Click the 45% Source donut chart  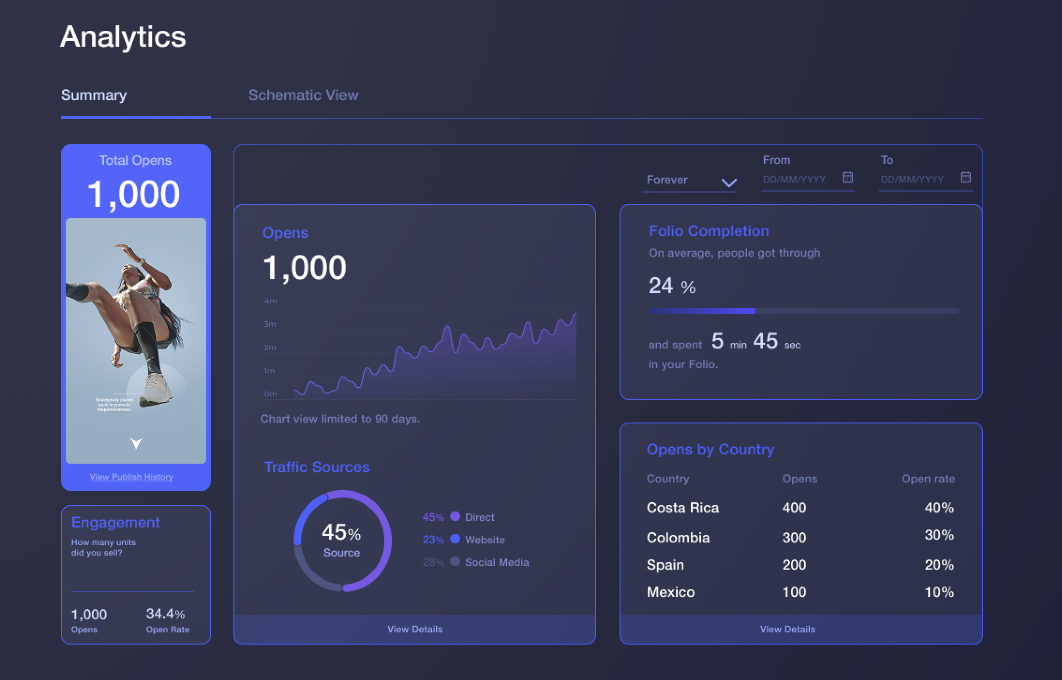tap(342, 541)
